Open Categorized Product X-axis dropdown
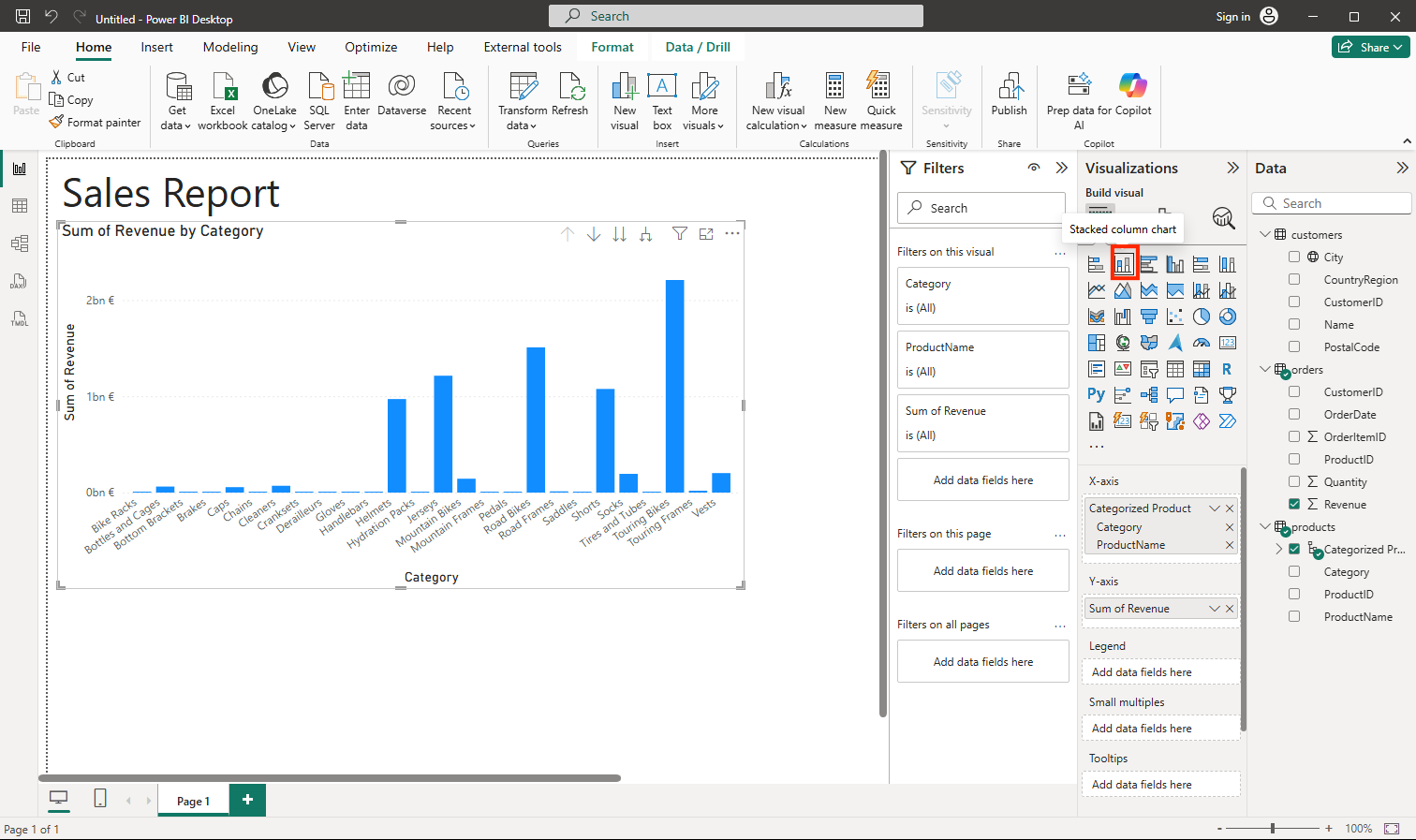Image resolution: width=1416 pixels, height=840 pixels. [1215, 508]
